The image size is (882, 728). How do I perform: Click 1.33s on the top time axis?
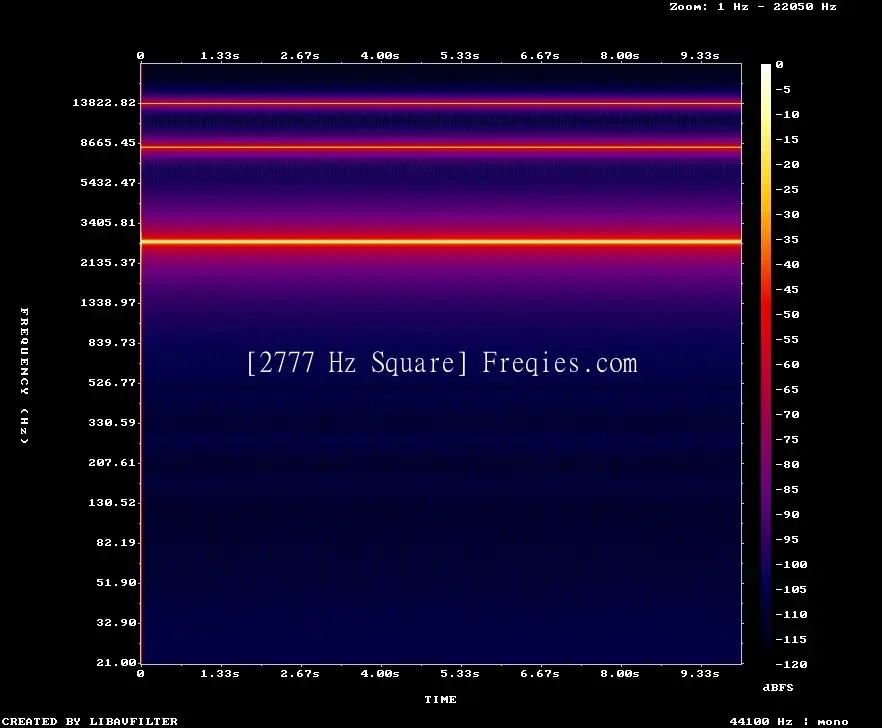coord(220,56)
